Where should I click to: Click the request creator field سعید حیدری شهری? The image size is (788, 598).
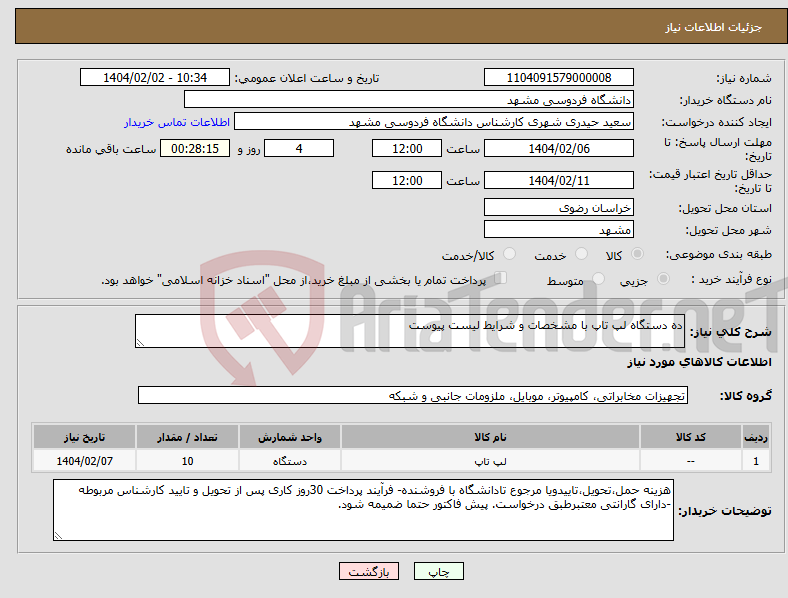[x=434, y=122]
